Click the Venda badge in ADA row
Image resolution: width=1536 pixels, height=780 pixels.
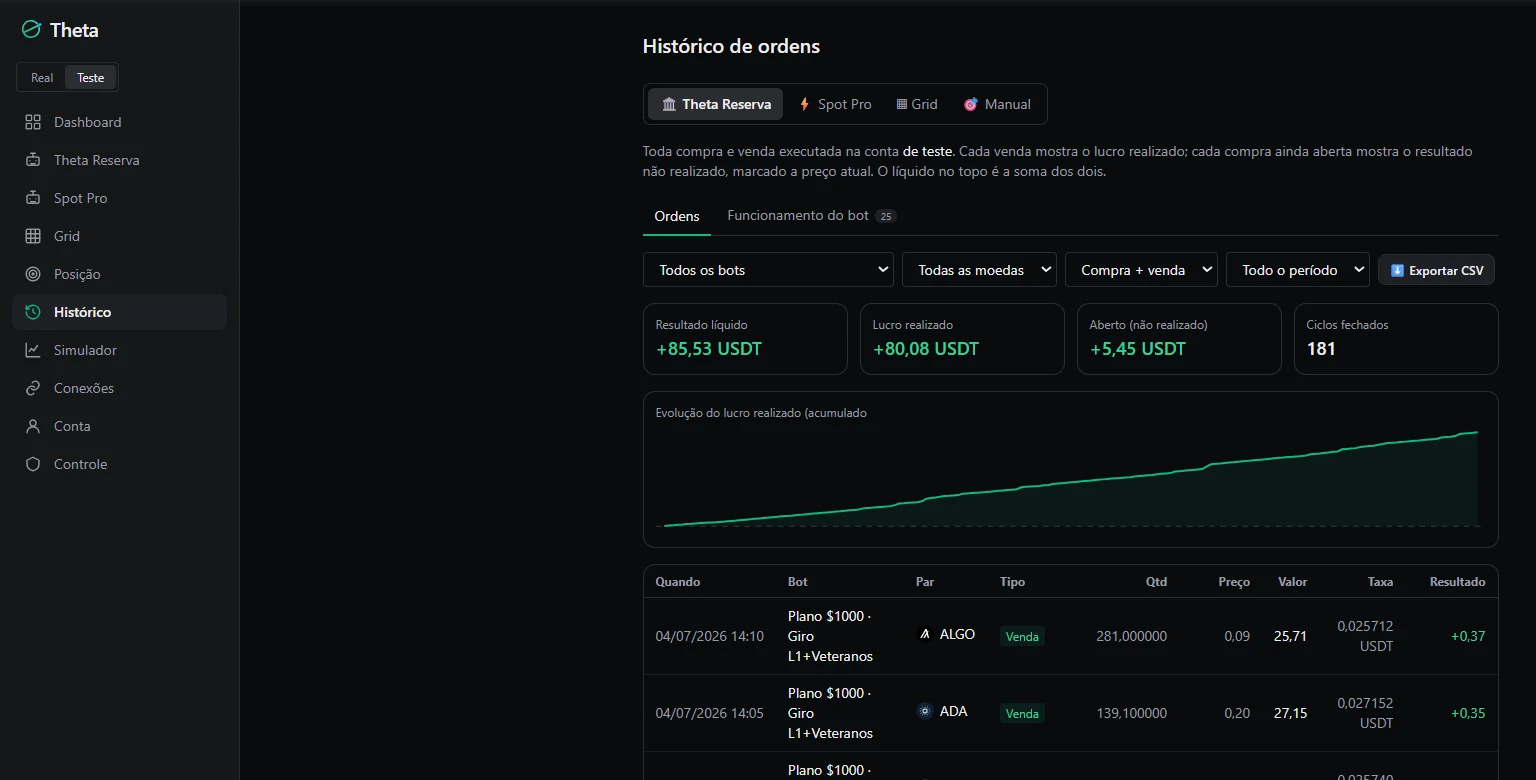1022,713
